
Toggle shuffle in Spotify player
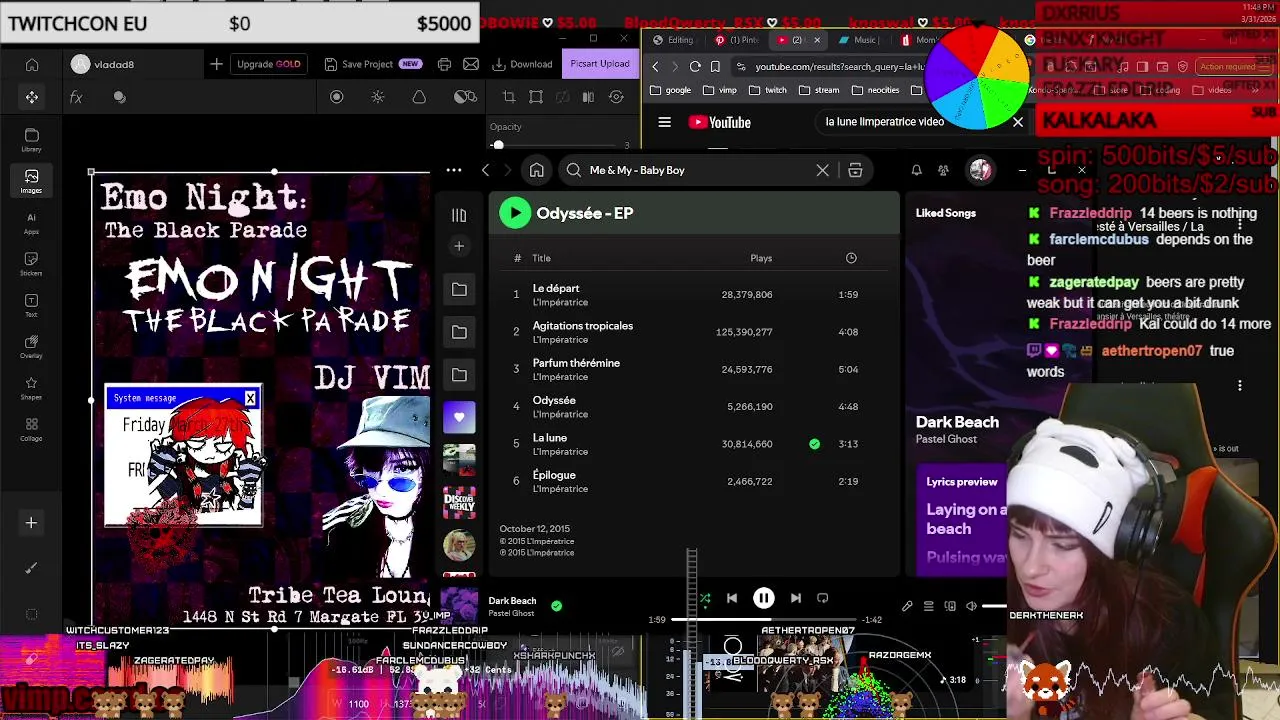[x=705, y=599]
